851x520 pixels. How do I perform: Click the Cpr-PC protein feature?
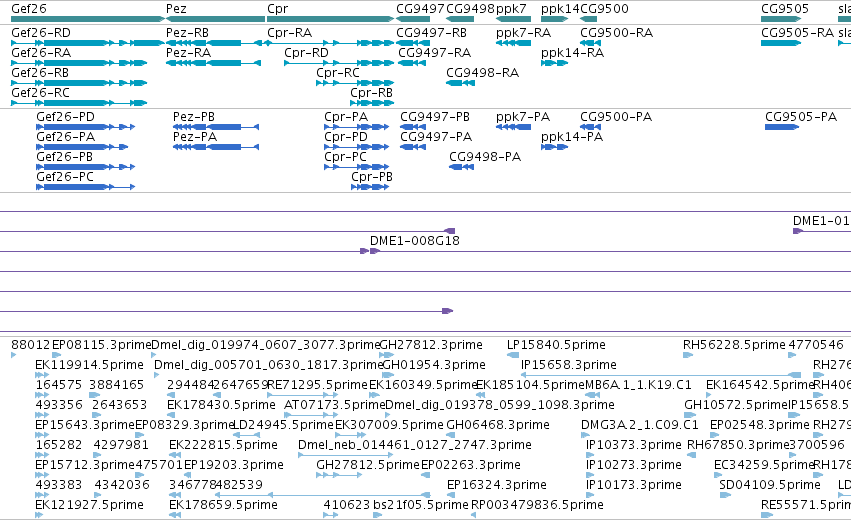357,167
